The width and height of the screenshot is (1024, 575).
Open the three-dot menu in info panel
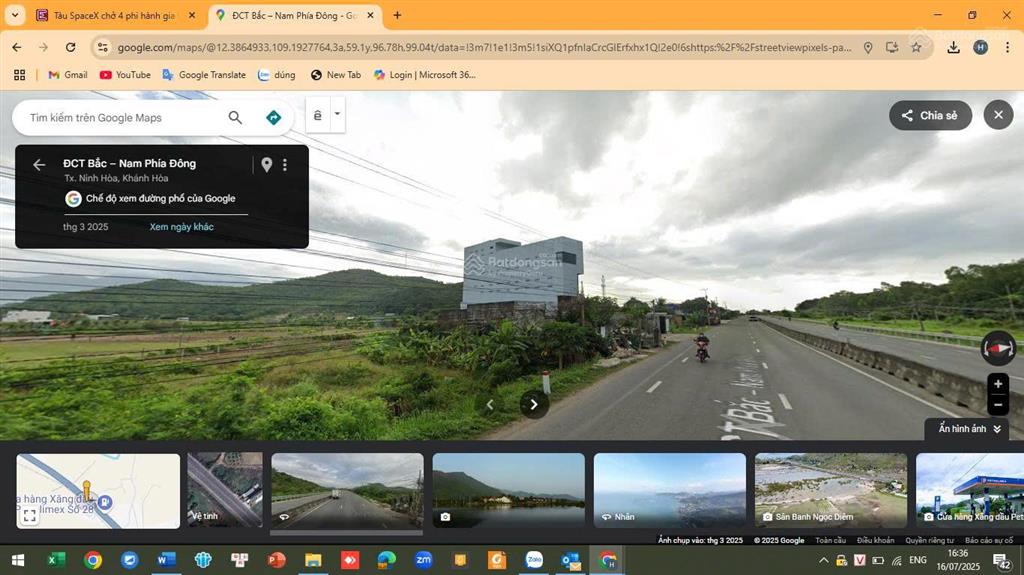[285, 165]
